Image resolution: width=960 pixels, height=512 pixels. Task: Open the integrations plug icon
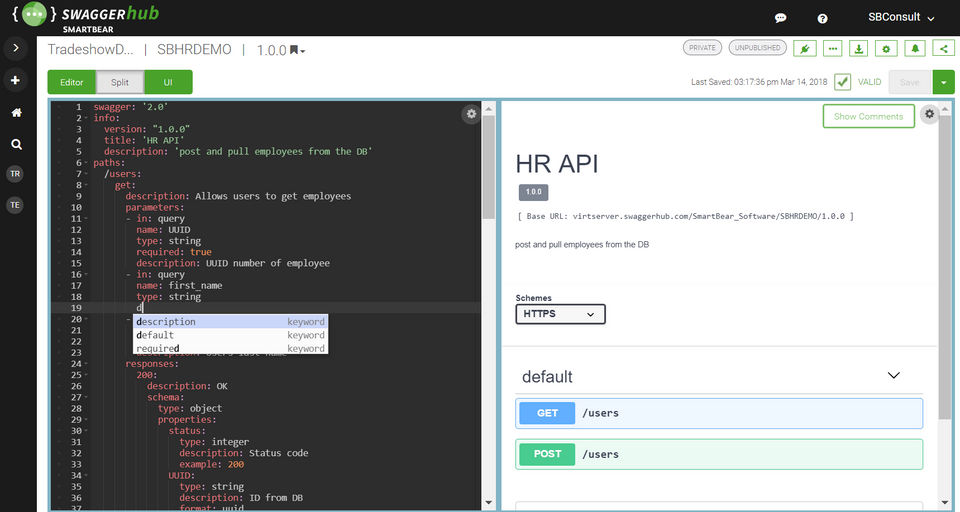tap(804, 48)
